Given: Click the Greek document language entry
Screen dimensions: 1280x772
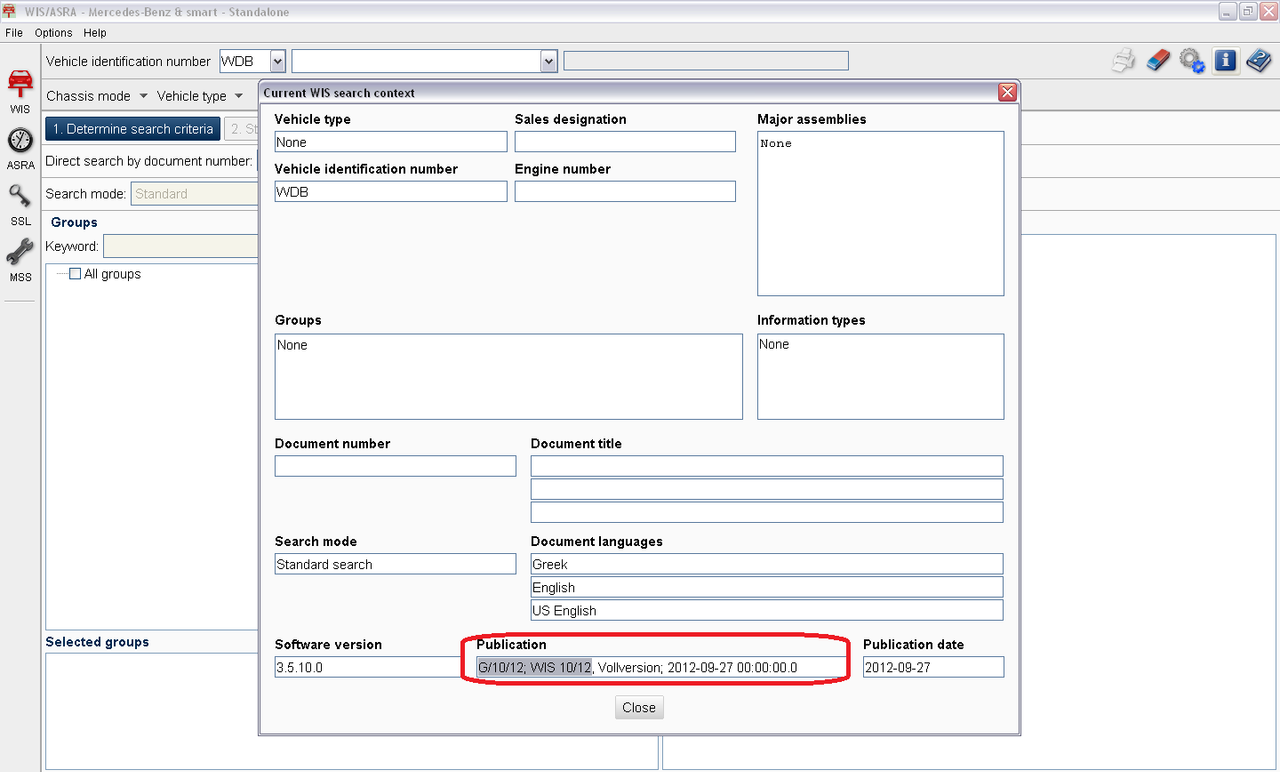Looking at the screenshot, I should tap(766, 564).
